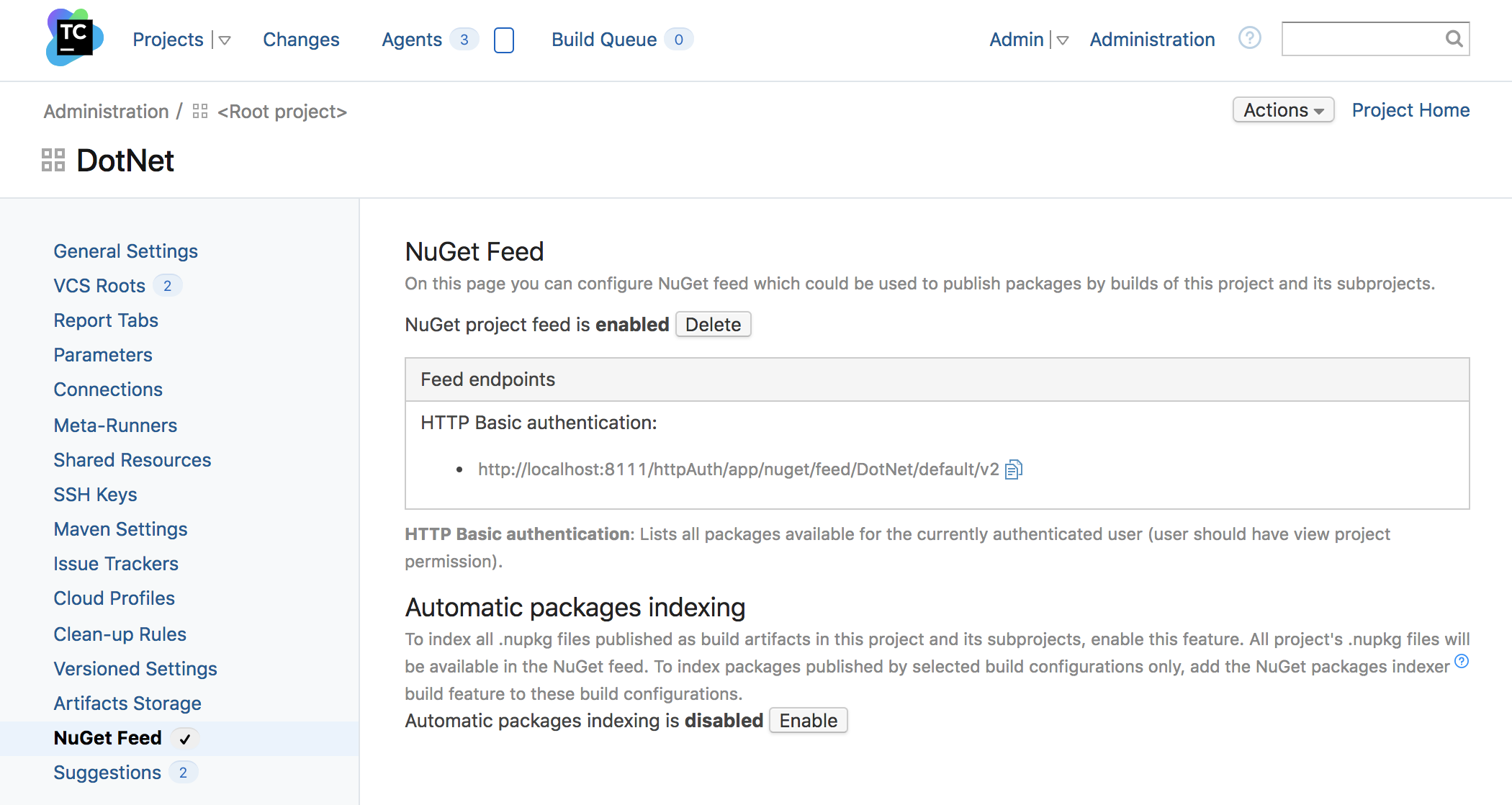Click the NuGet Feed checkmark badge
Image resolution: width=1512 pixels, height=805 pixels.
click(185, 739)
